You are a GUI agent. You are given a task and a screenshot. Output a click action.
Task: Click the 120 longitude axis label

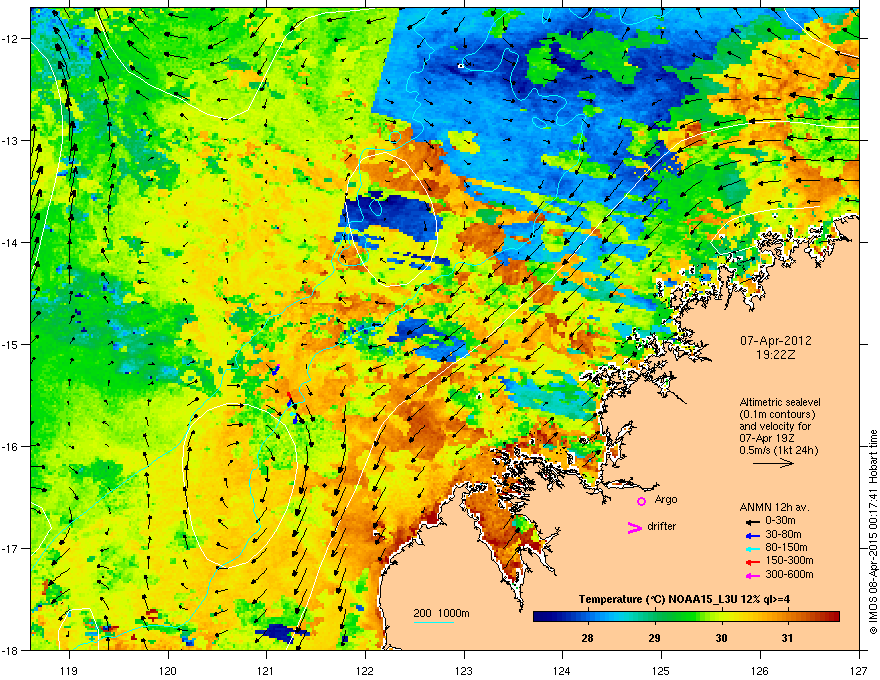[x=168, y=670]
